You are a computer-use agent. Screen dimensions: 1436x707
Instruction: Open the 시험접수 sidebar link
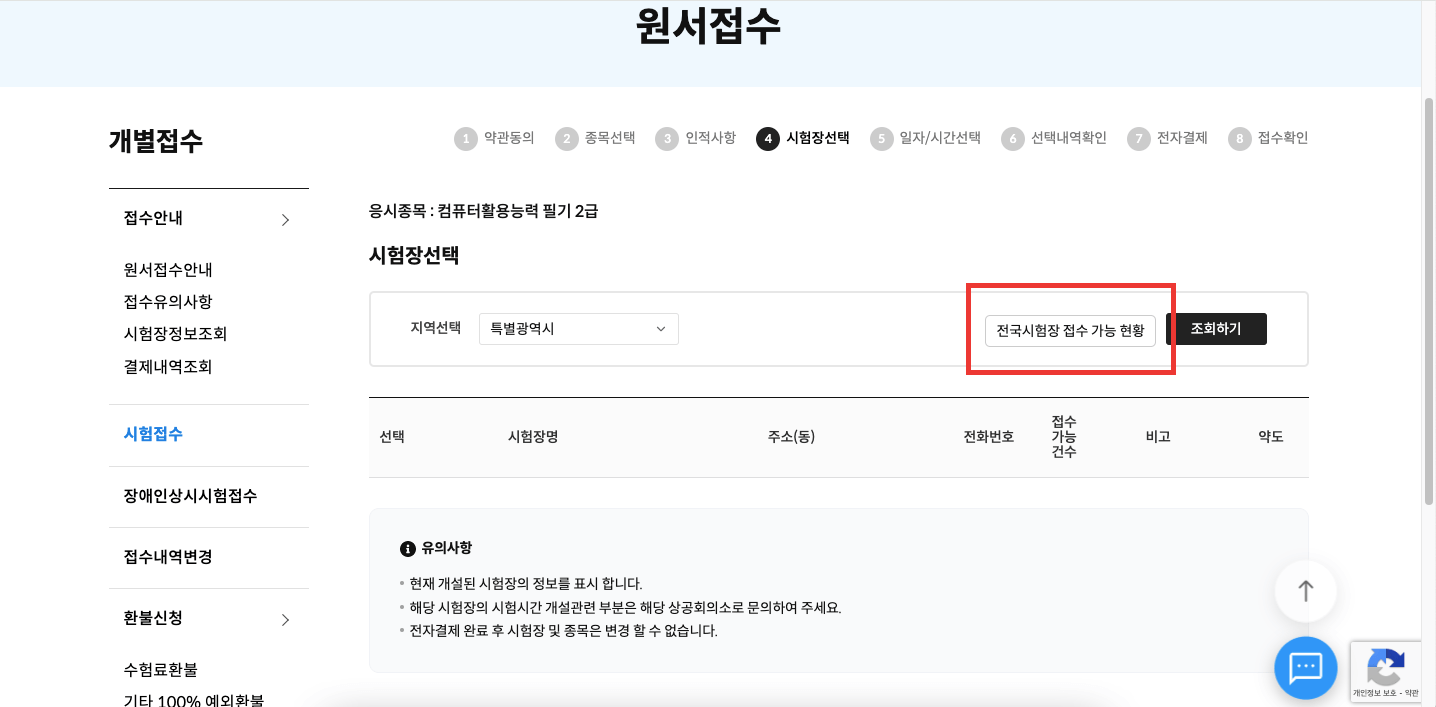[152, 434]
